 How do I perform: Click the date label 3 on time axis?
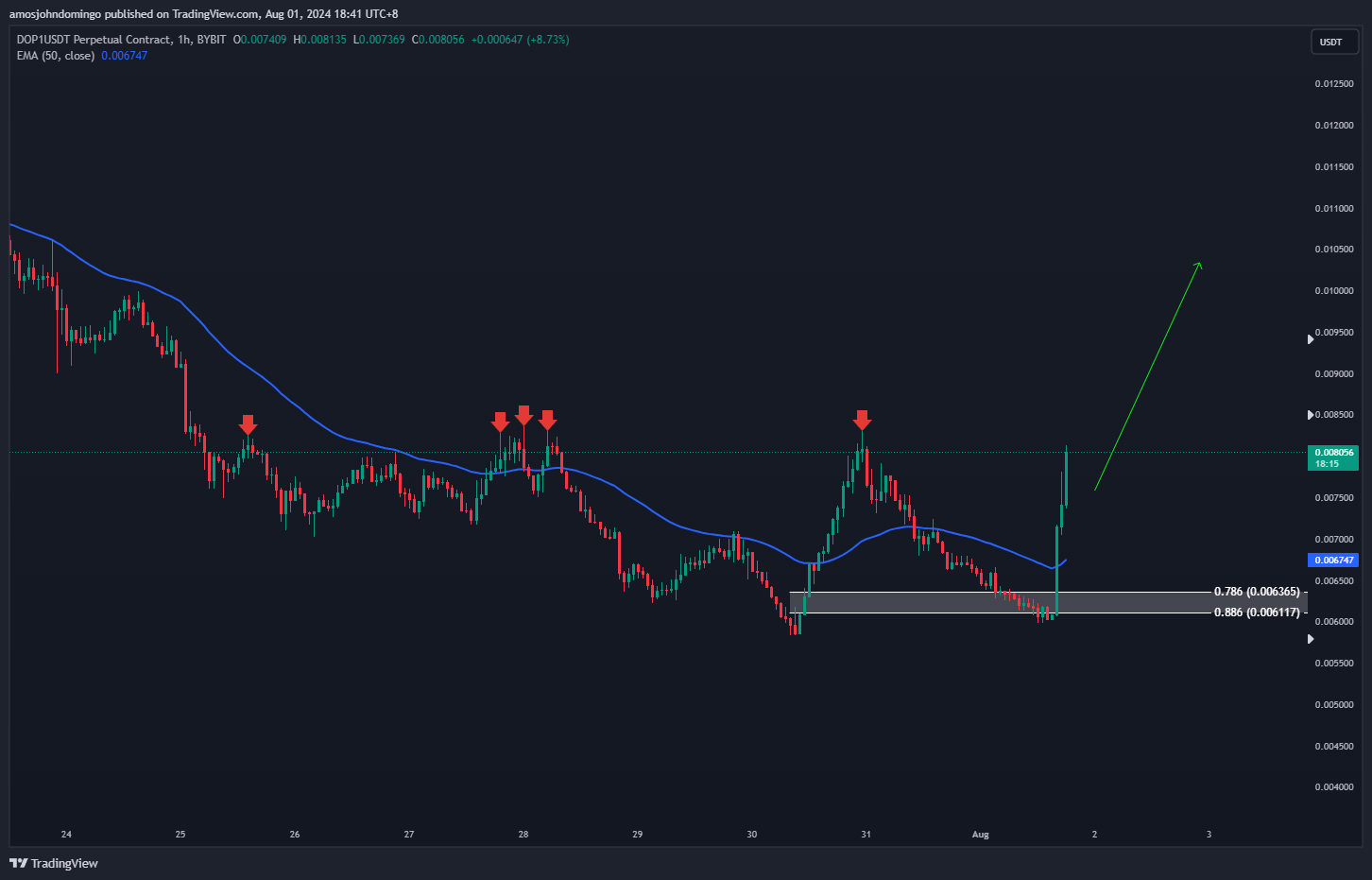click(1209, 835)
